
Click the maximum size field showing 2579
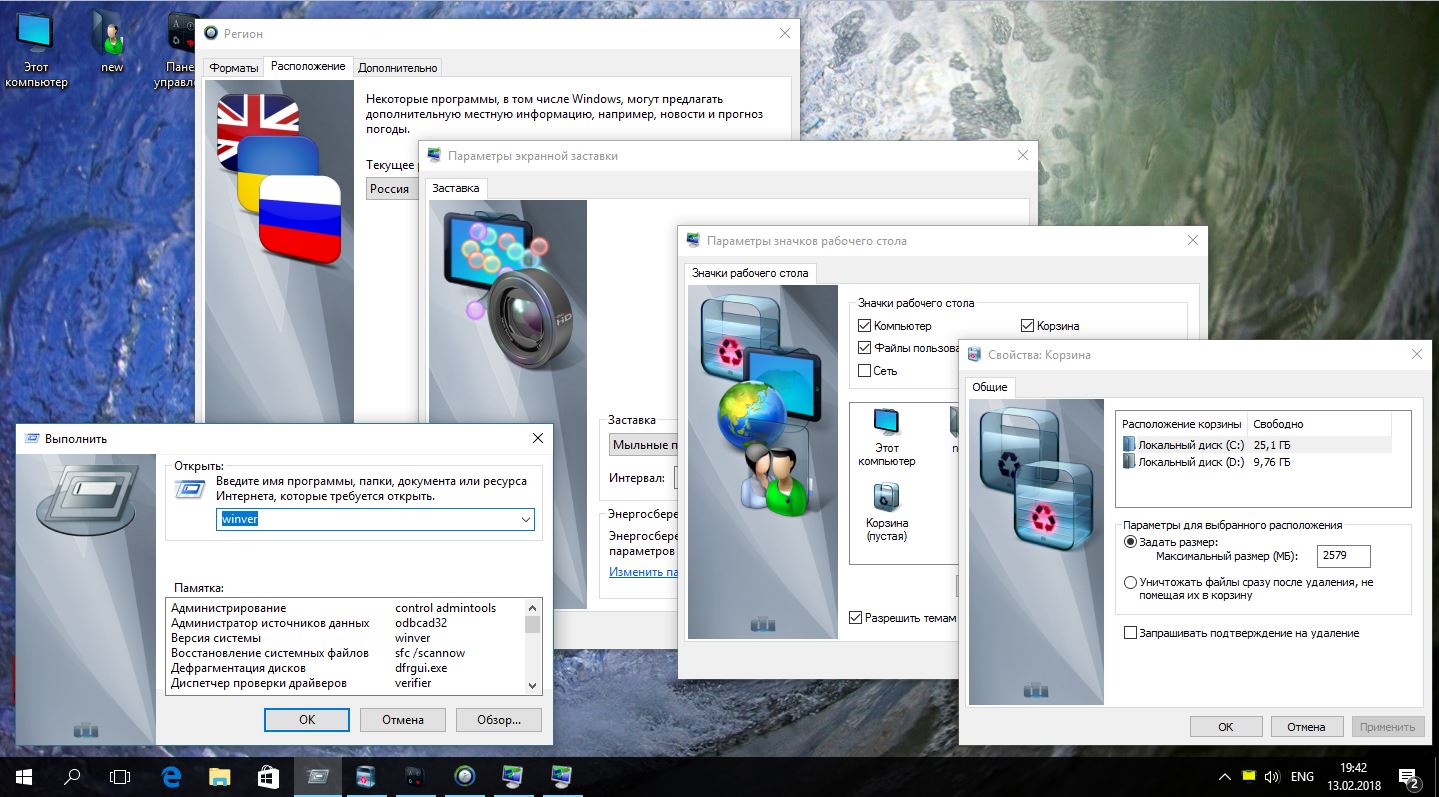point(1344,556)
